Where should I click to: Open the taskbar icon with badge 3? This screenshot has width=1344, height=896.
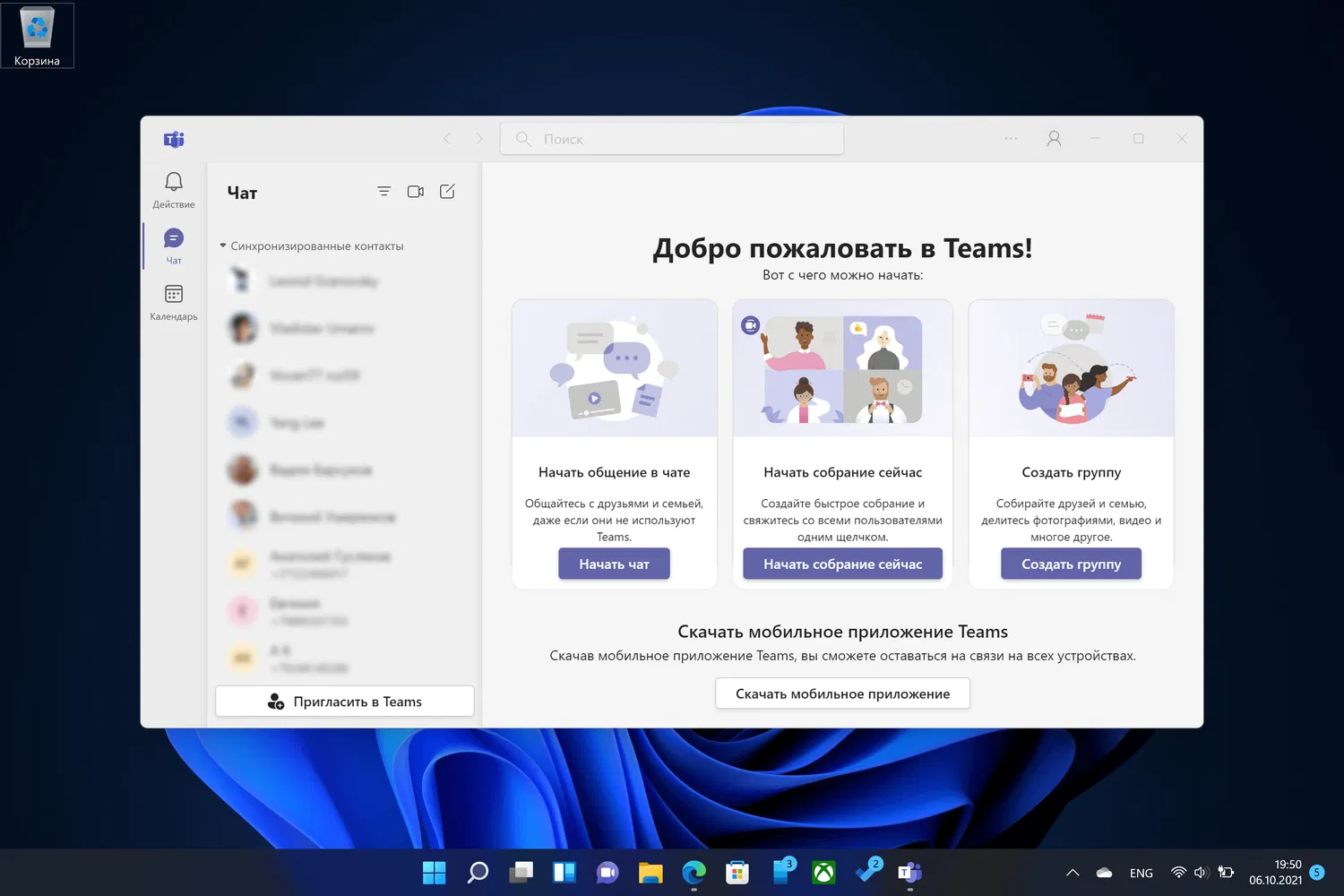click(782, 870)
